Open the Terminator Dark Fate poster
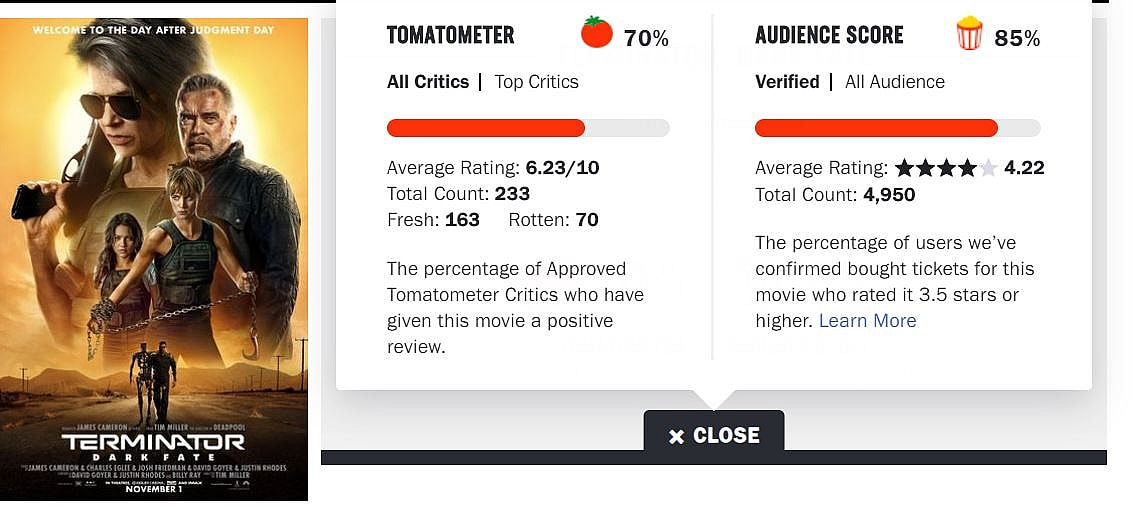The height and width of the screenshot is (507, 1133). pos(154,259)
